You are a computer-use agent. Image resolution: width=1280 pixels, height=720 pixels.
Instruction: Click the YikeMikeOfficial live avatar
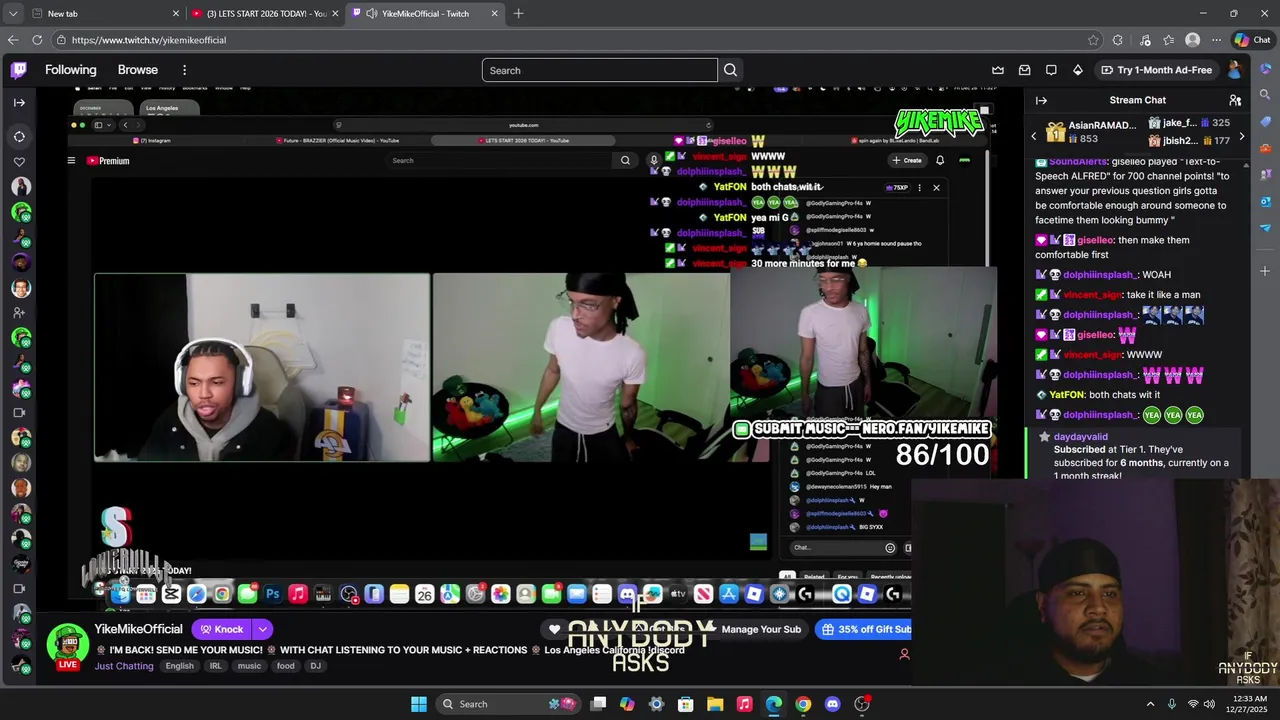click(x=67, y=645)
